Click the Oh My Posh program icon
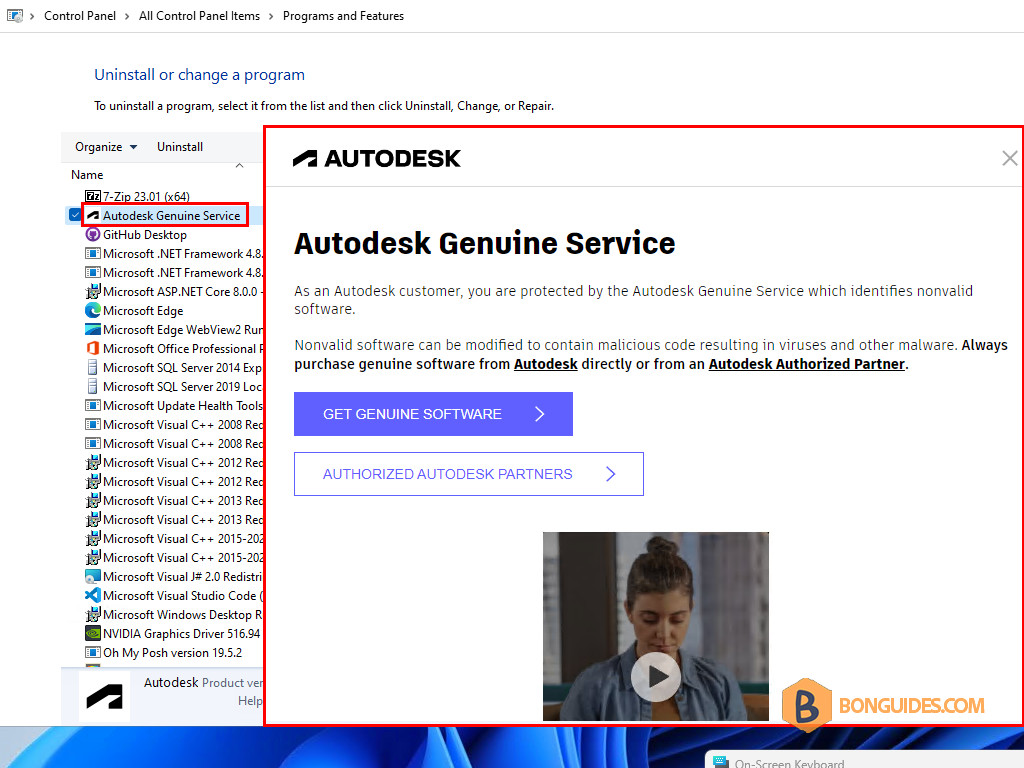This screenshot has height=768, width=1024. (93, 652)
